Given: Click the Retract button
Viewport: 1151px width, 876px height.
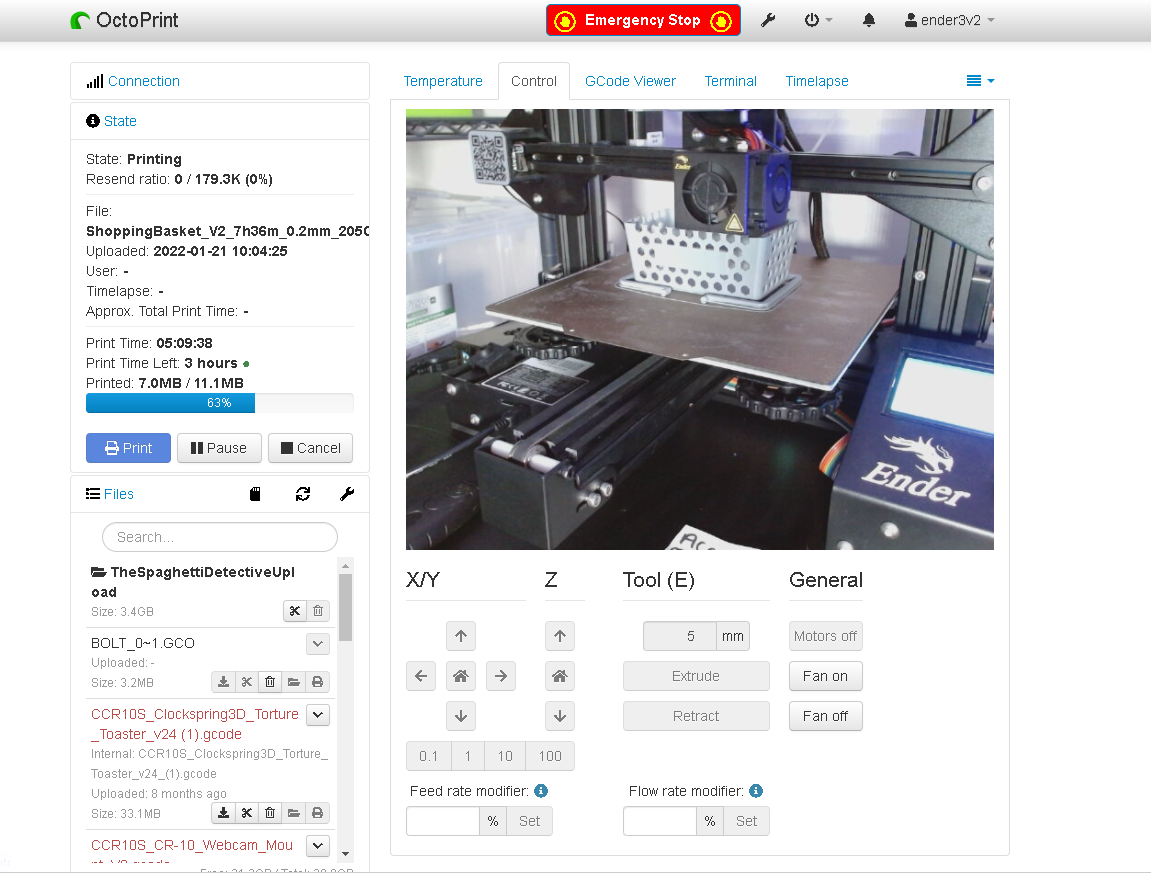Looking at the screenshot, I should coord(696,716).
